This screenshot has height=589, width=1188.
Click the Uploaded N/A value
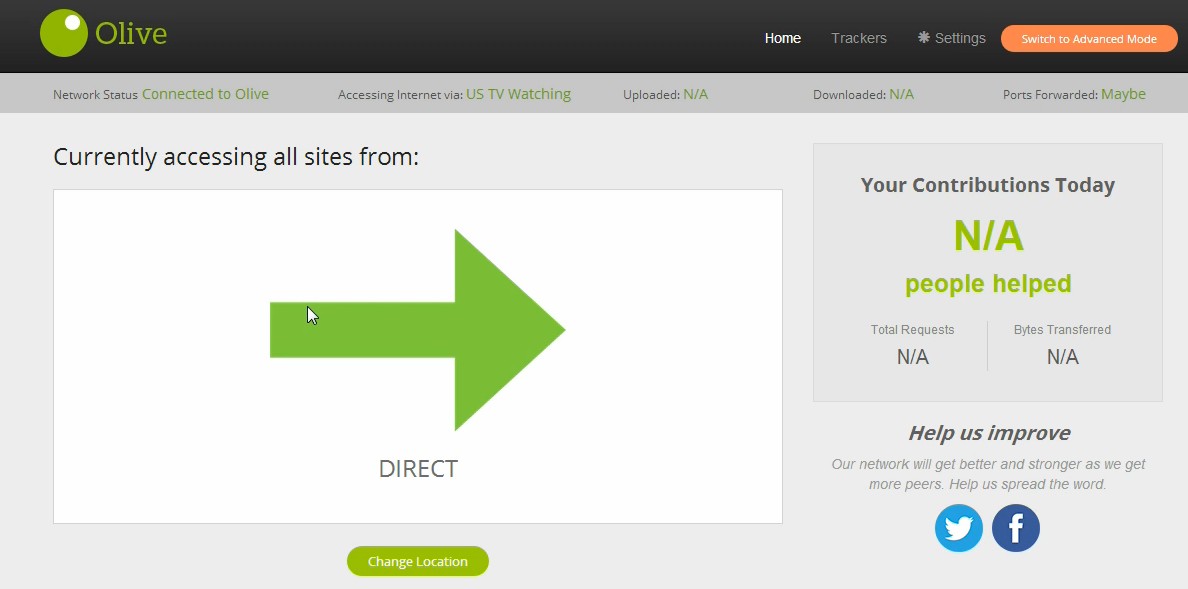696,95
